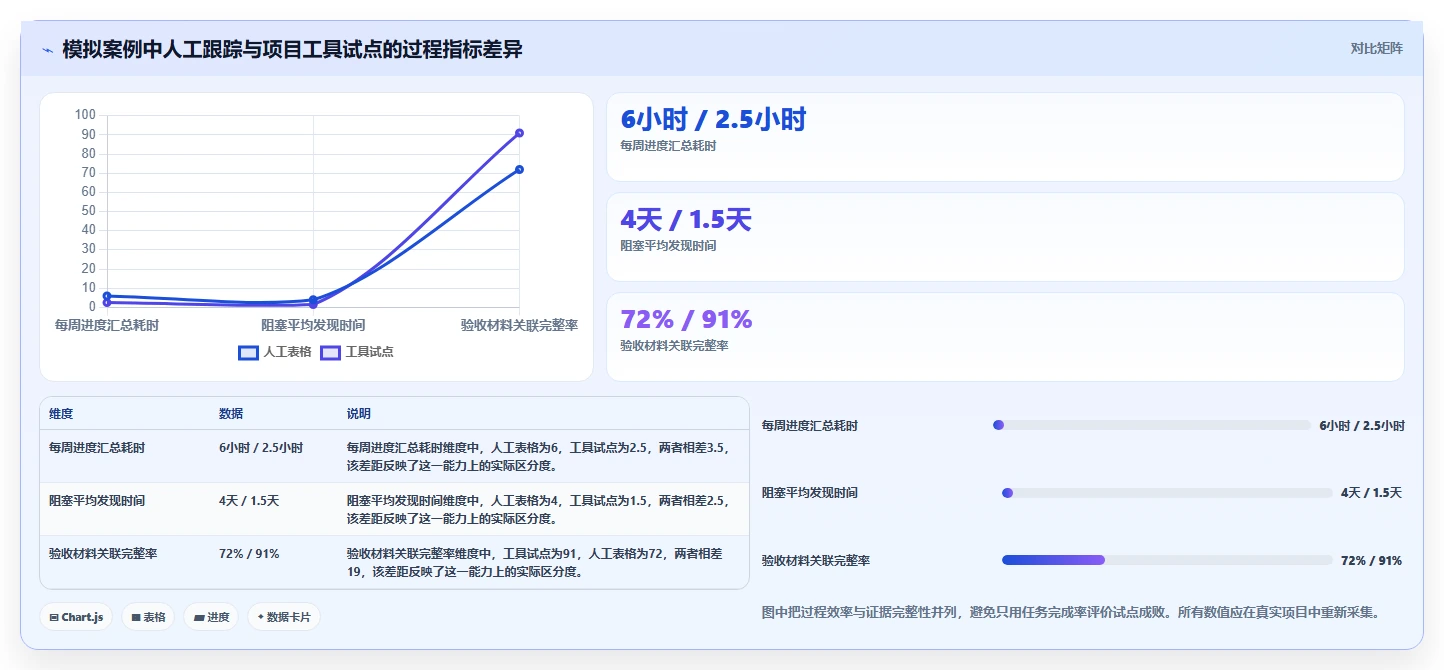Select the 每周进度汇总耗时 table row label
Image resolution: width=1444 pixels, height=670 pixels.
pos(97,448)
